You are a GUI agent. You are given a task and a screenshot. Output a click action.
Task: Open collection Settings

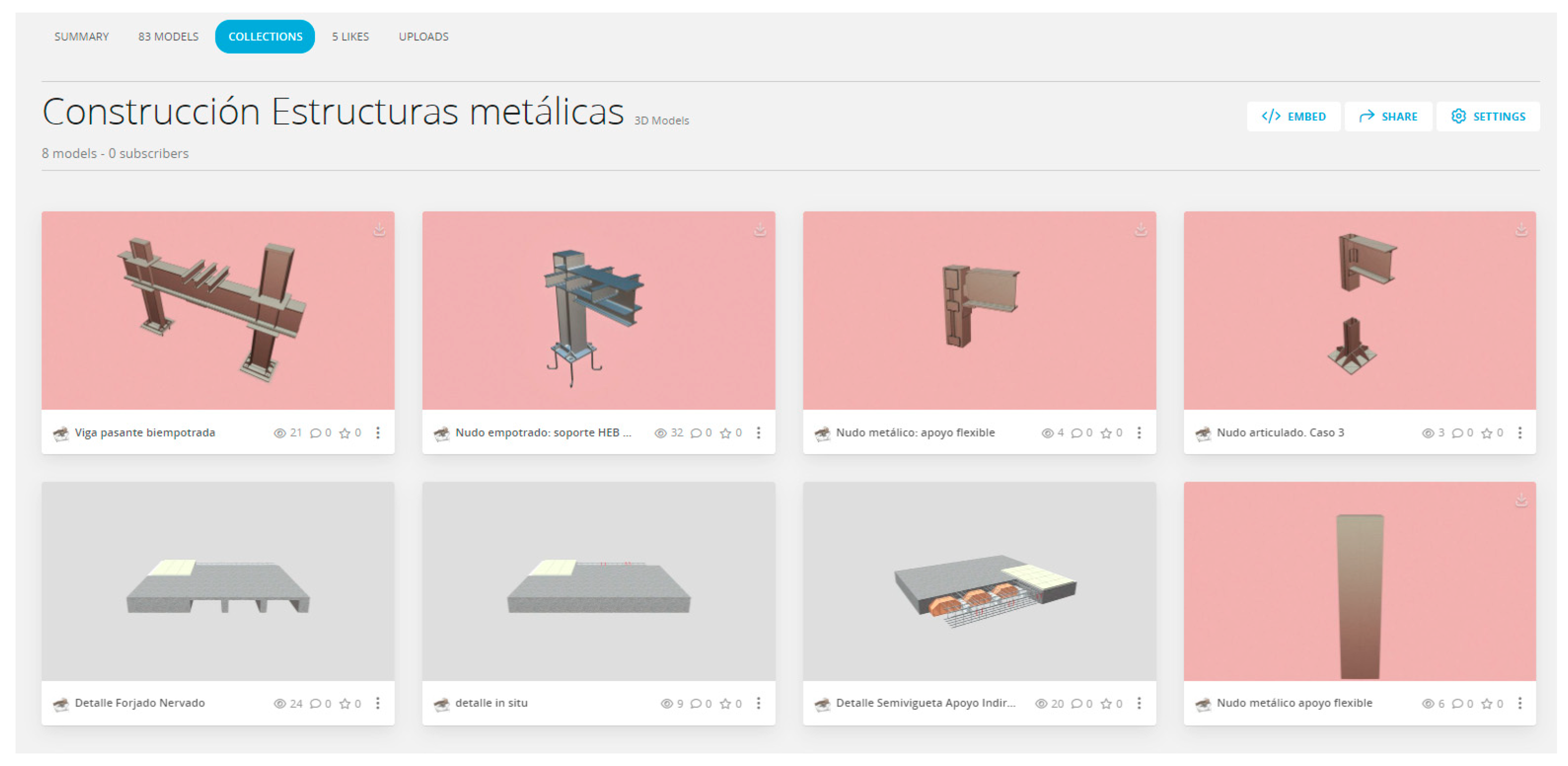click(x=1487, y=116)
